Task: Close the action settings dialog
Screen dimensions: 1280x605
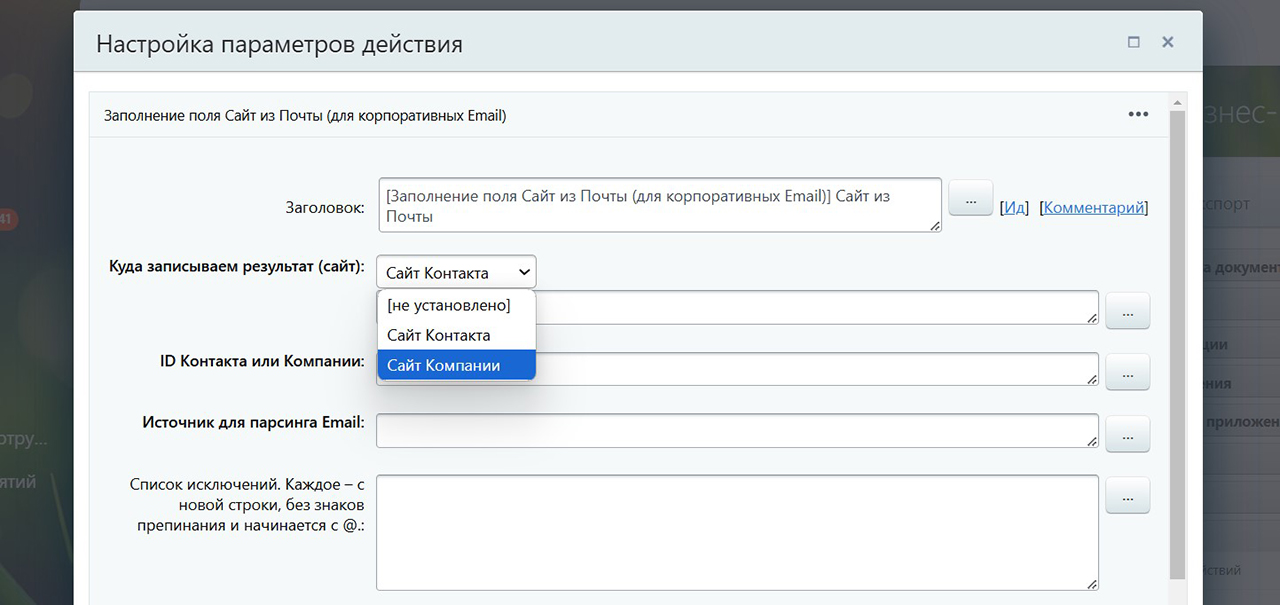Action: 1167,42
